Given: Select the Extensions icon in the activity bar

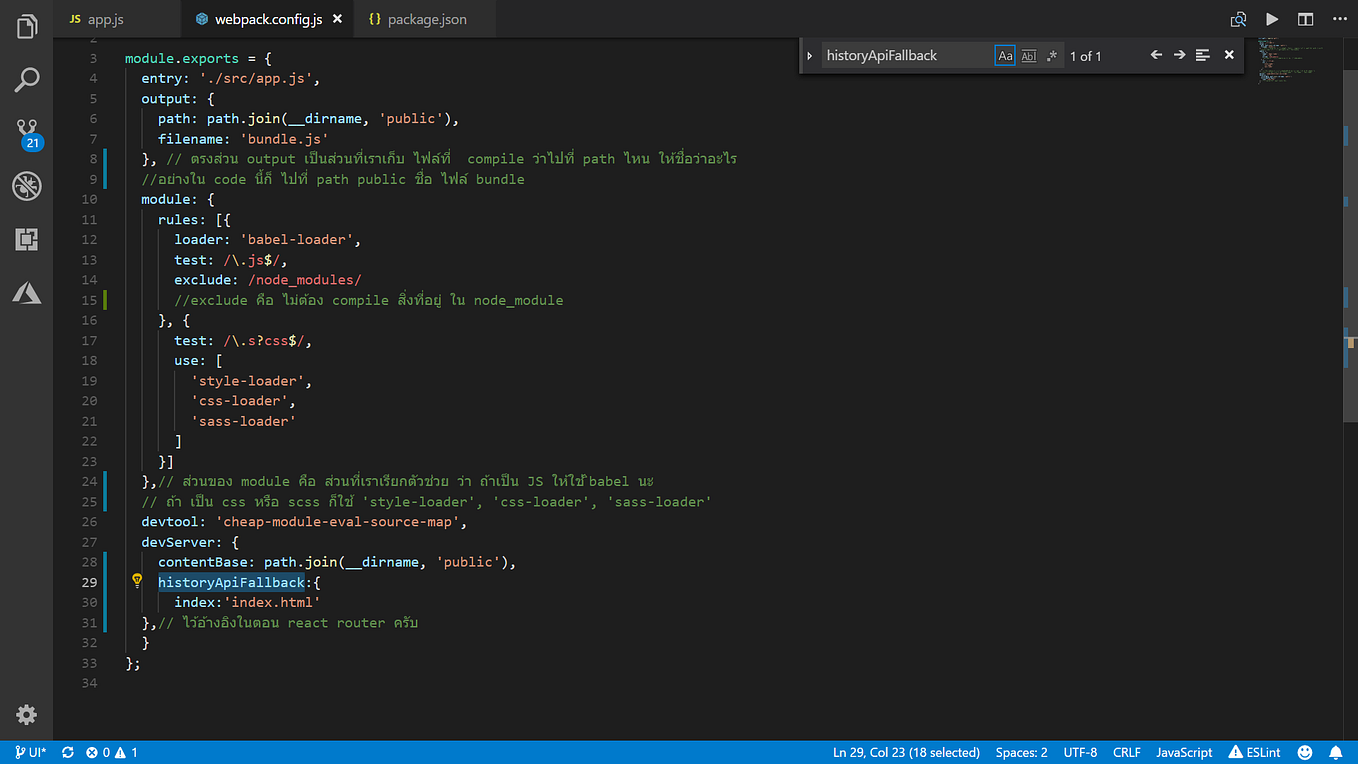Looking at the screenshot, I should click(26, 239).
